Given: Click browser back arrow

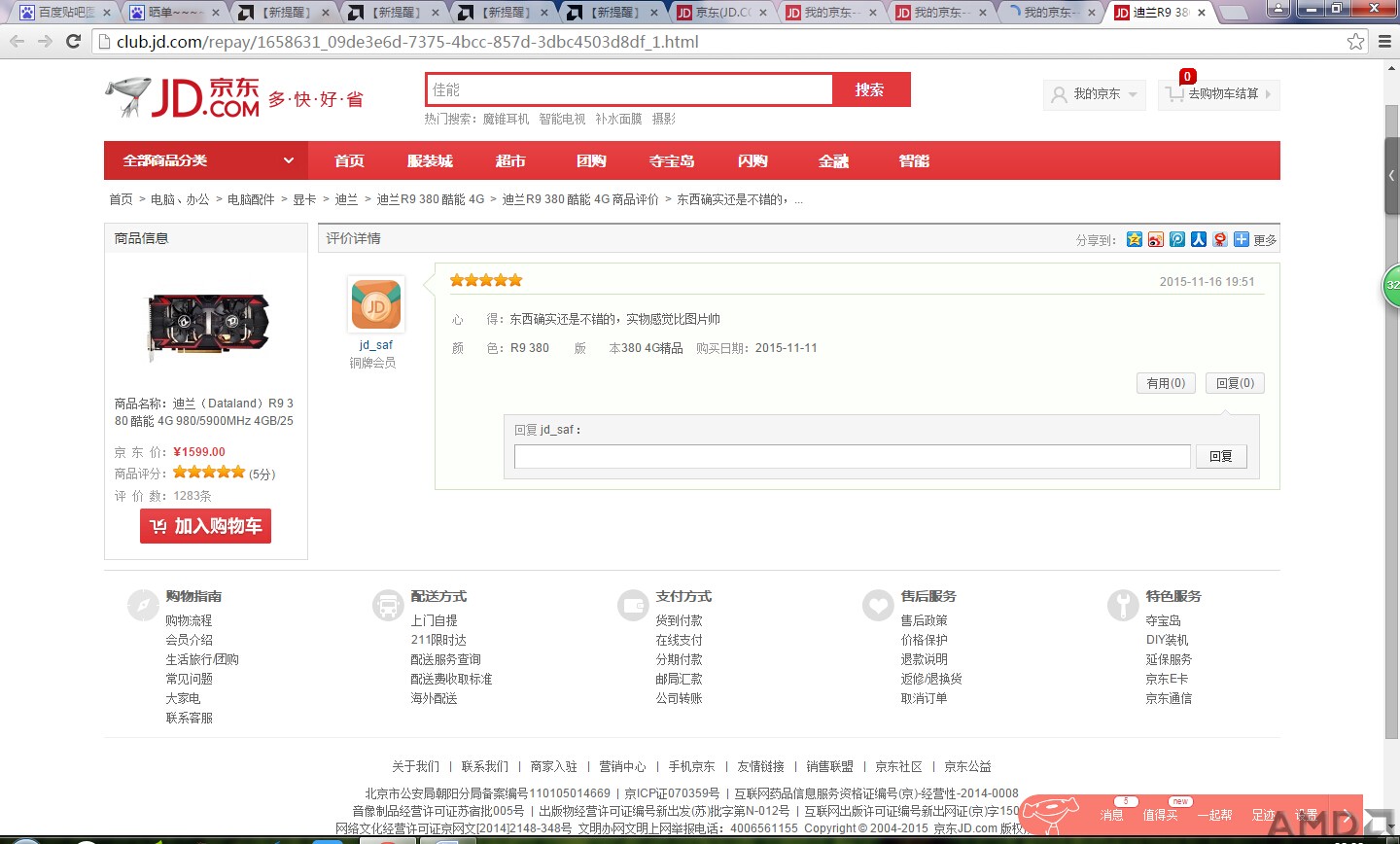Looking at the screenshot, I should tap(17, 41).
